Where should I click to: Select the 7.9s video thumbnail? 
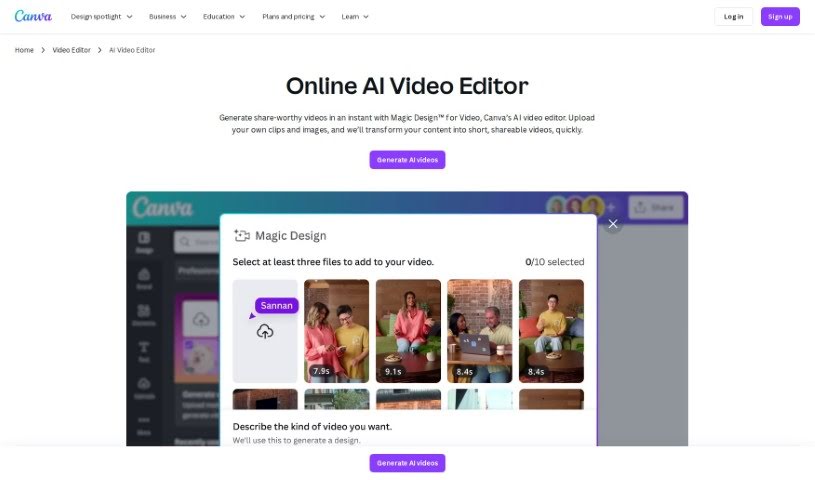pos(336,331)
